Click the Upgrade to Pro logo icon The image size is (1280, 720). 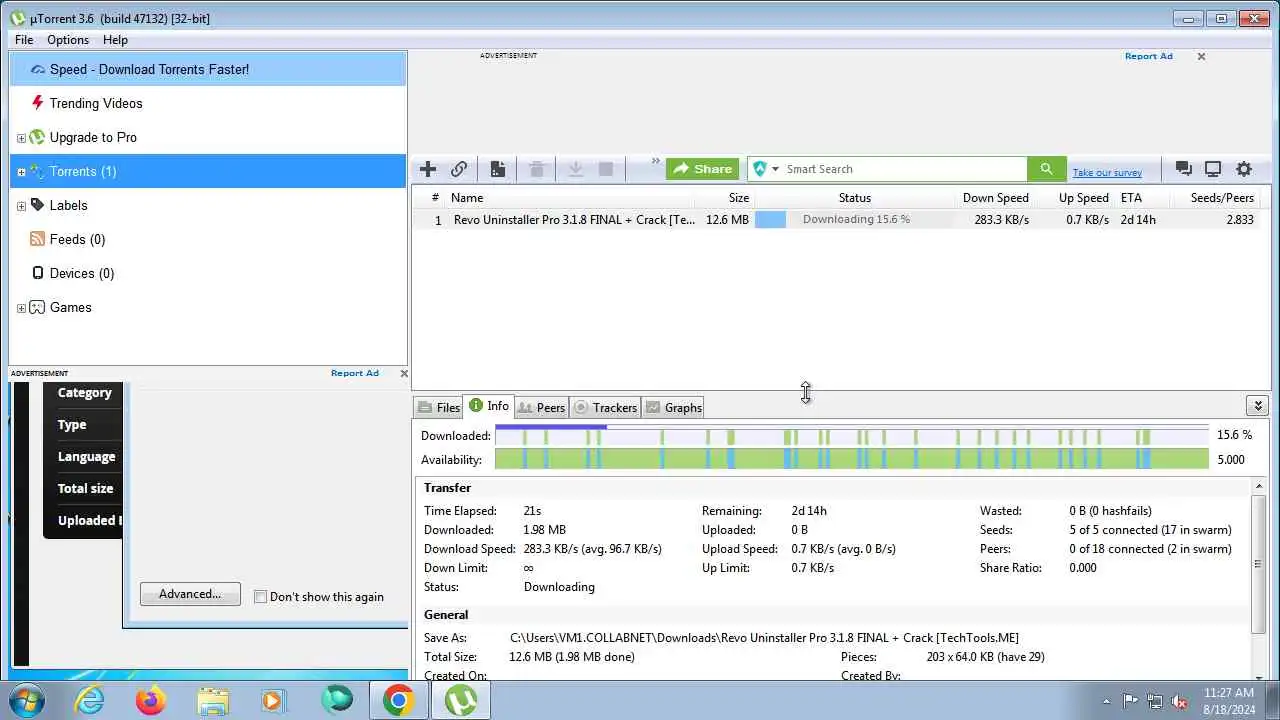click(x=37, y=137)
